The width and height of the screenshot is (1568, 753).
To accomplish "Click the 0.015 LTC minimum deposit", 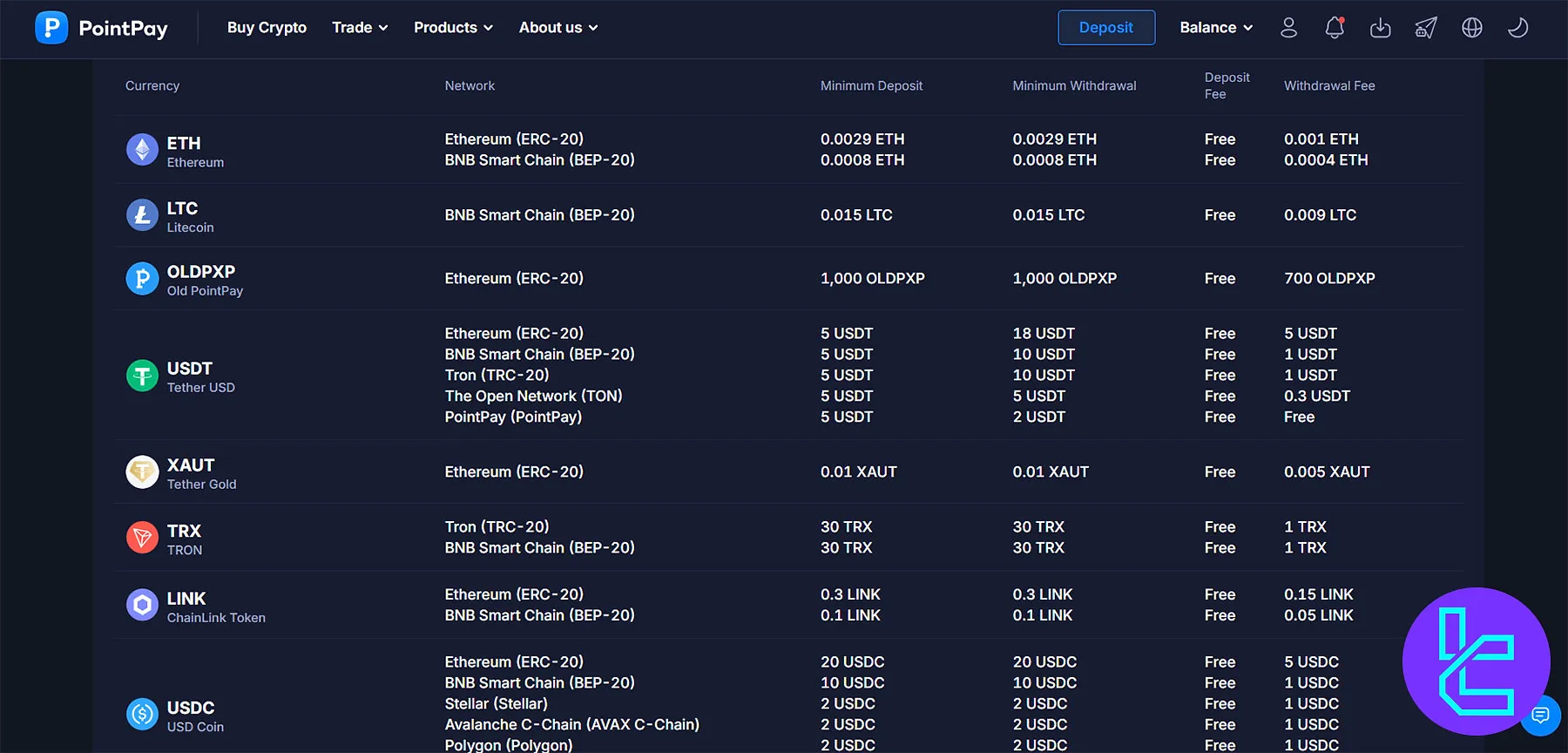I will (x=856, y=214).
